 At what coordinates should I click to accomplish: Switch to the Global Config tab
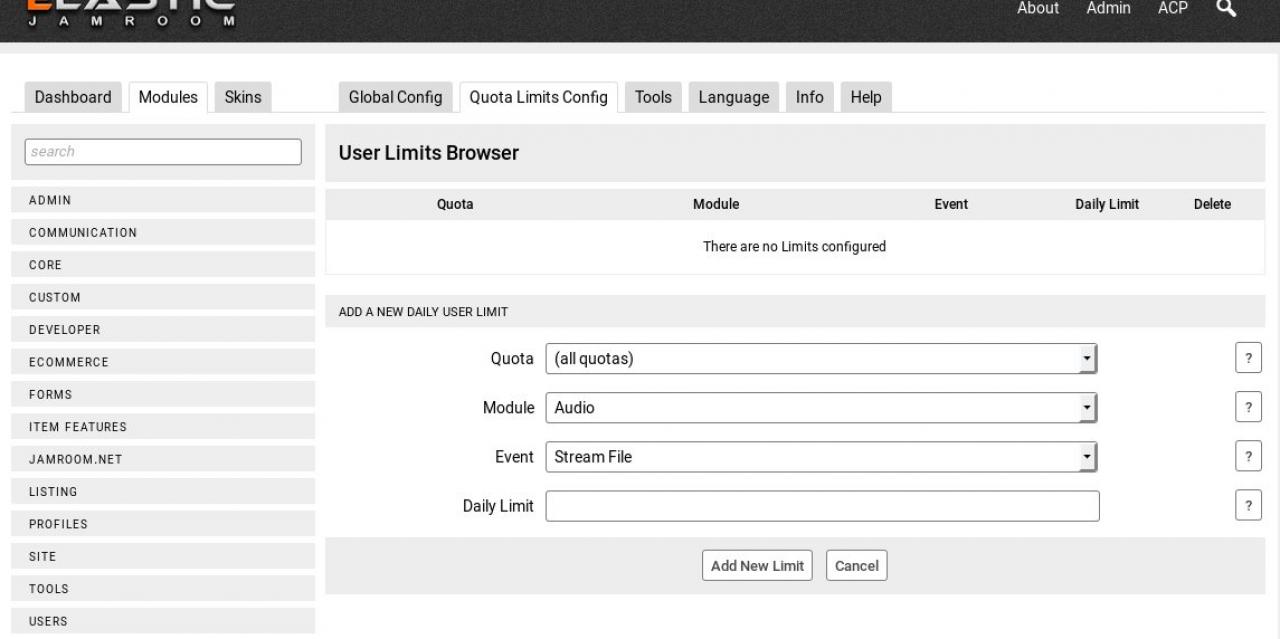coord(395,97)
